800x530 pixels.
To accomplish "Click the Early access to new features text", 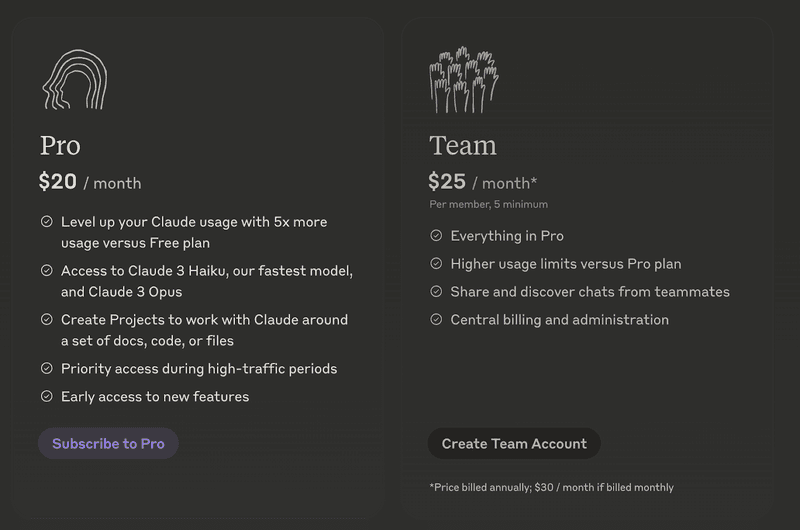I will (155, 397).
